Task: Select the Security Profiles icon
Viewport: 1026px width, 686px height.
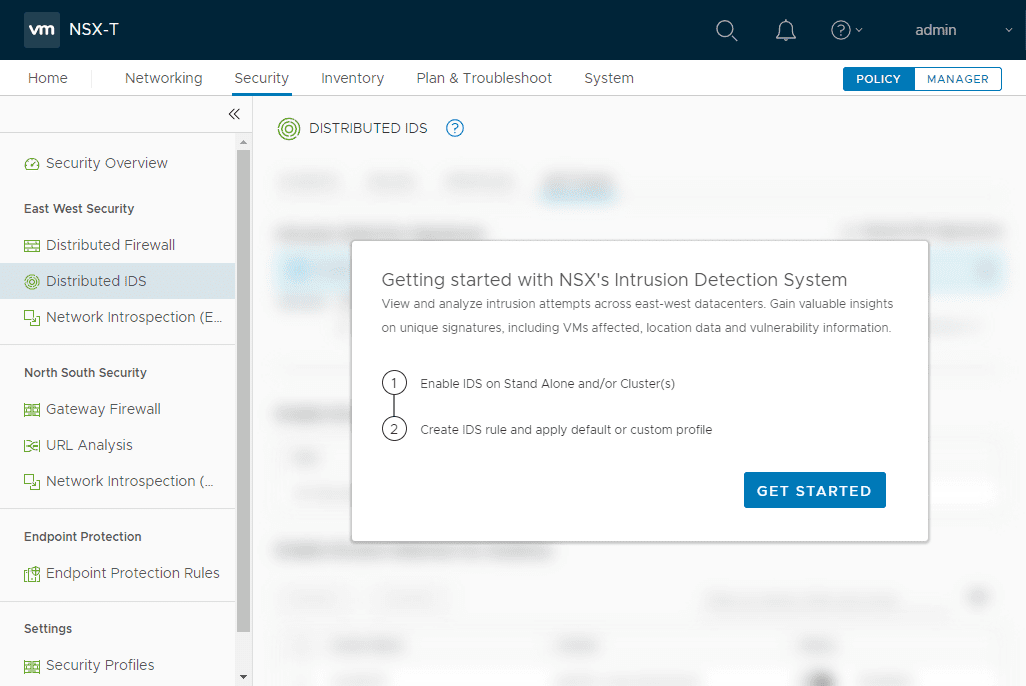Action: pos(31,665)
